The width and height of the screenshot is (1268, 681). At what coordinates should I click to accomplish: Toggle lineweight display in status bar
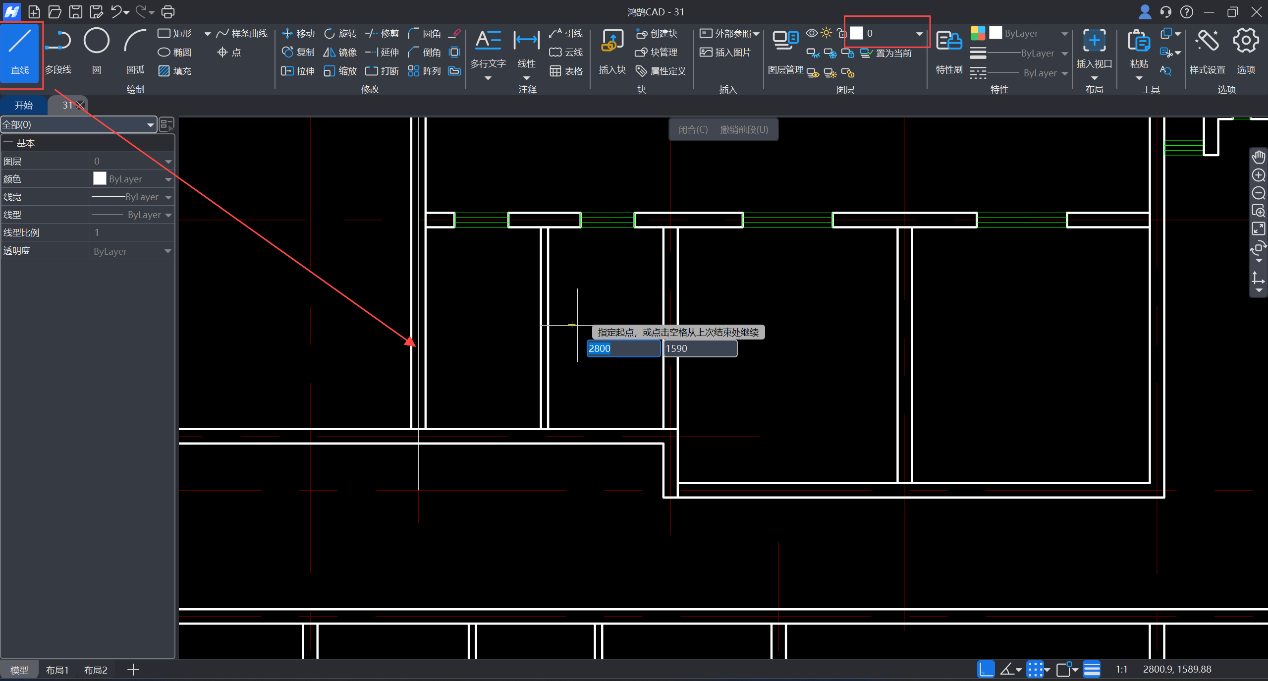[1092, 669]
